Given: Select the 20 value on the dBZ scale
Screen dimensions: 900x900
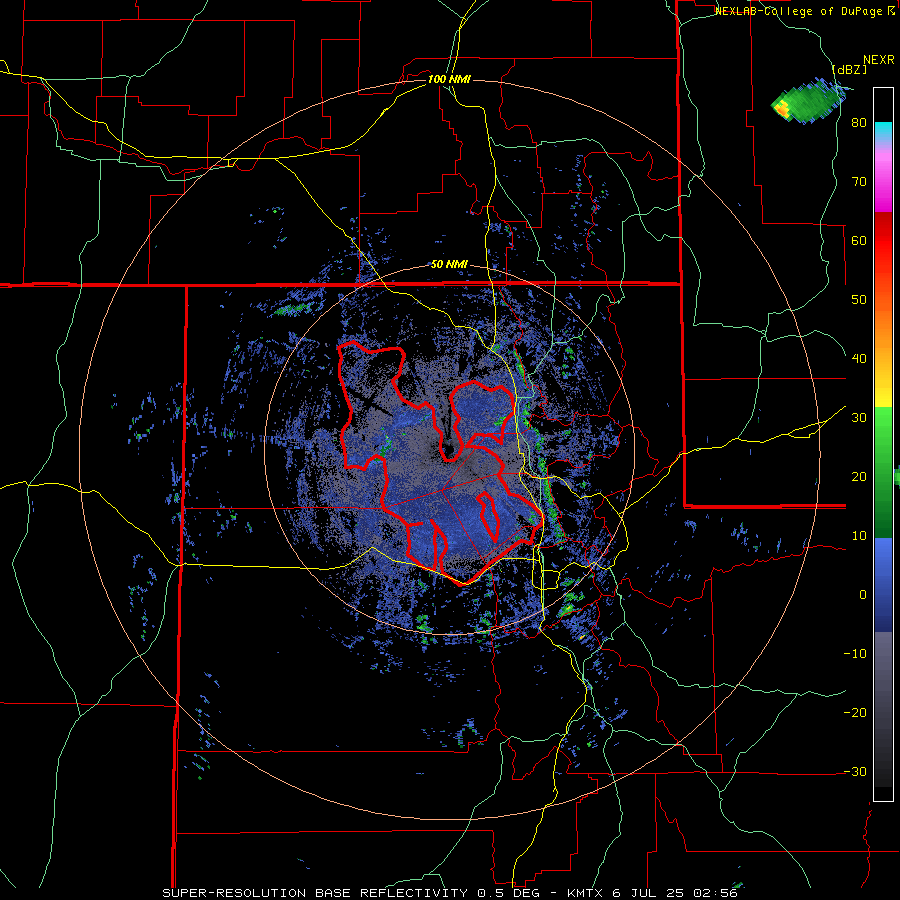Looking at the screenshot, I should coord(859,477).
